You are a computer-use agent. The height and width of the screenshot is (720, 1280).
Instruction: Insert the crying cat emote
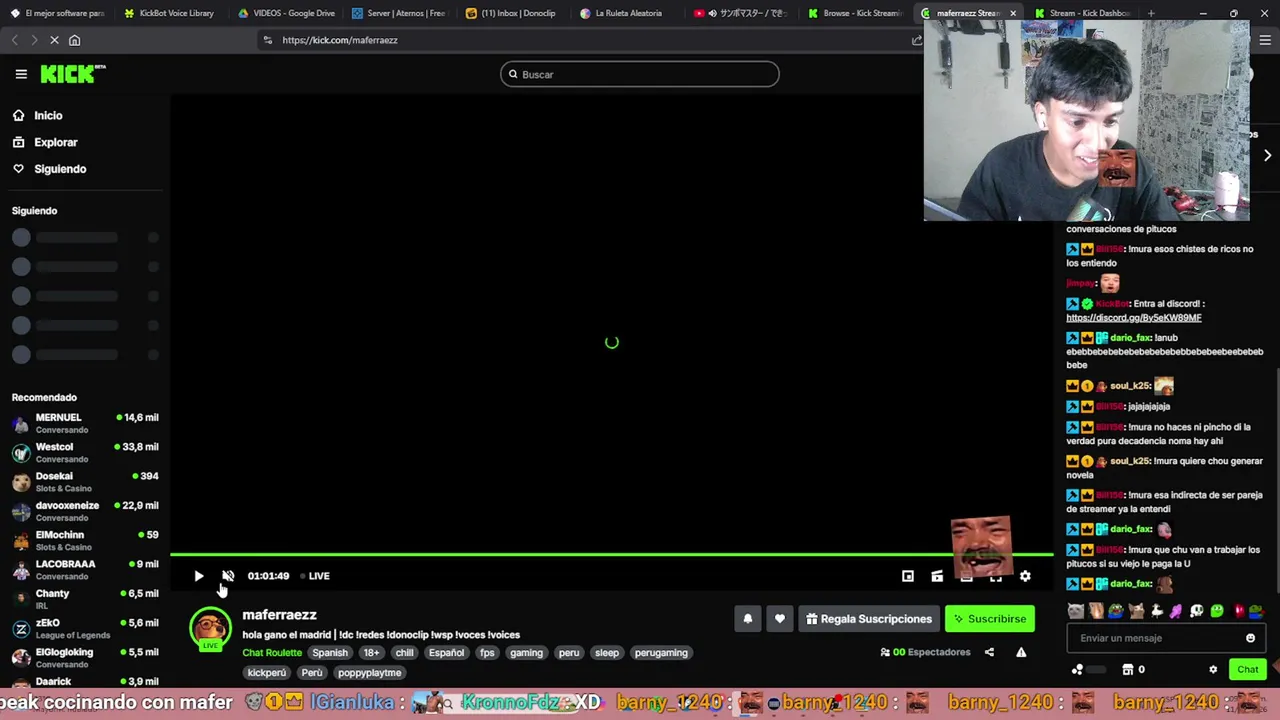pyautogui.click(x=1076, y=611)
